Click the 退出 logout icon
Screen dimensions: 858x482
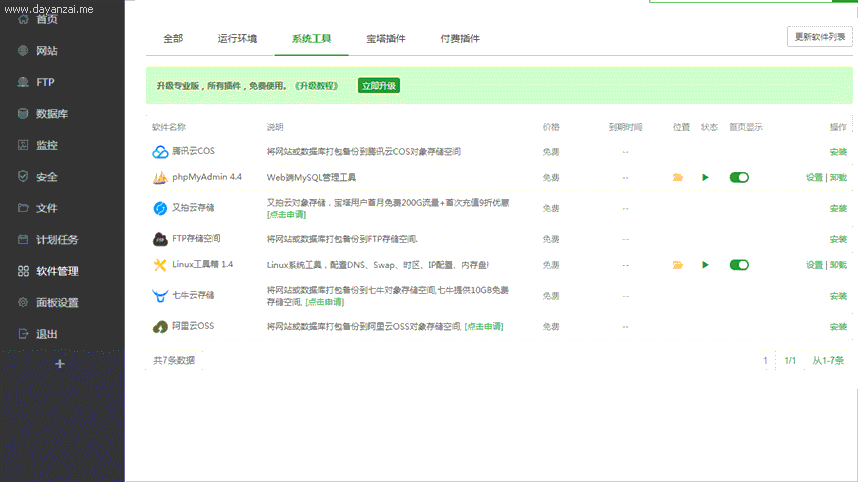pyautogui.click(x=23, y=334)
